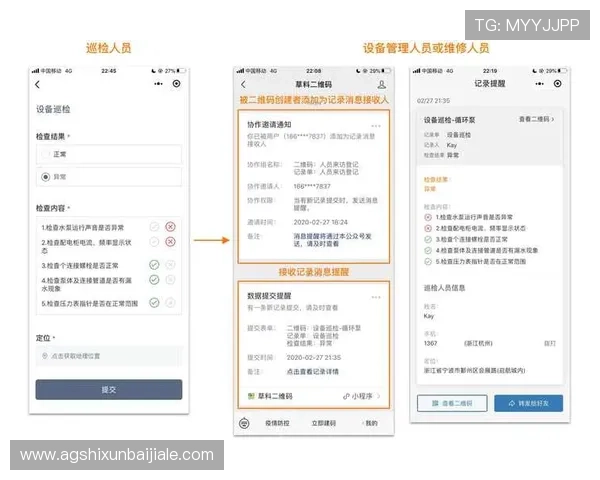600x480 pixels.
Task: Open the 数据提交提醒 message title
Action: point(269,296)
